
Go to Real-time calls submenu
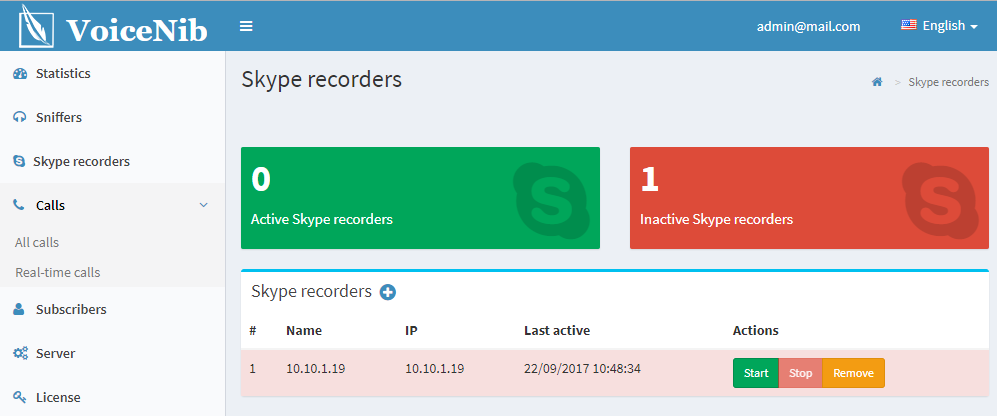[x=58, y=272]
